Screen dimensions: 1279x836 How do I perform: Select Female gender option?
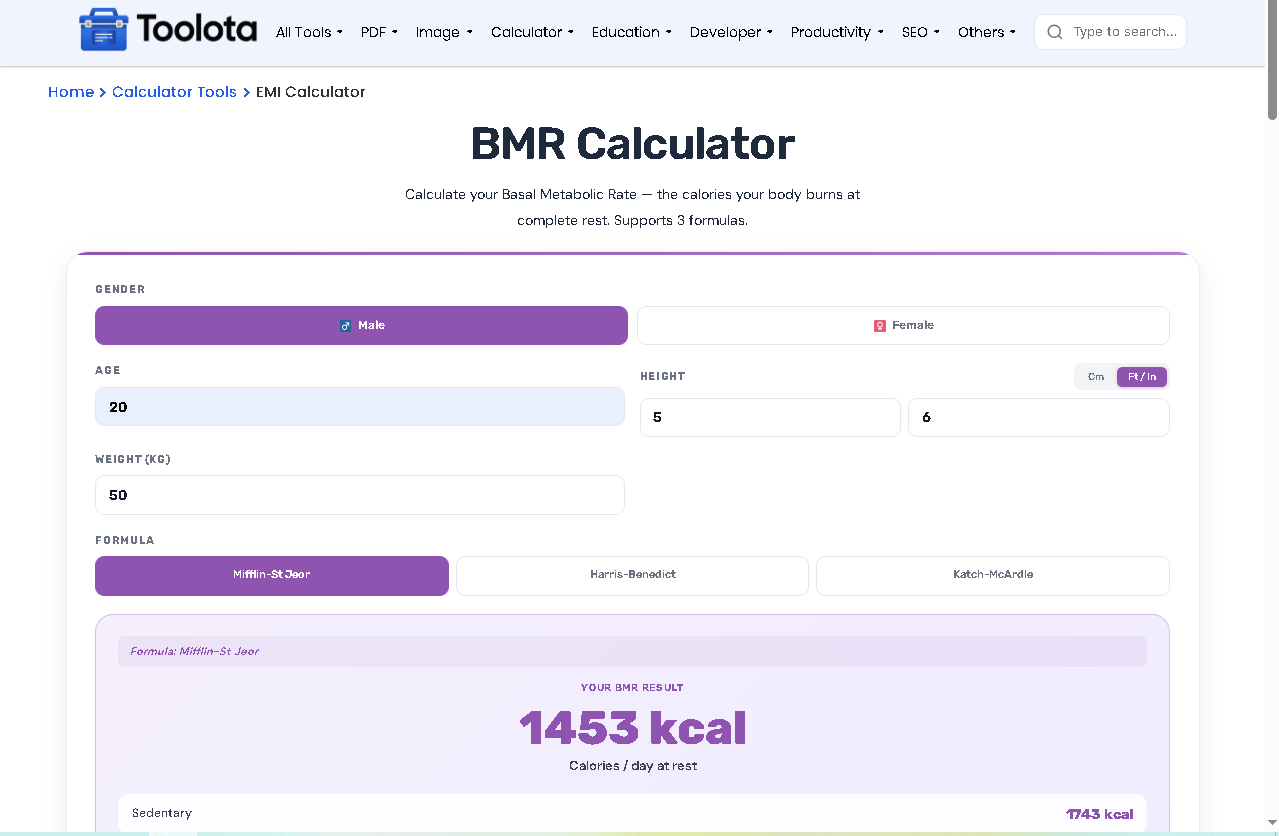[903, 325]
